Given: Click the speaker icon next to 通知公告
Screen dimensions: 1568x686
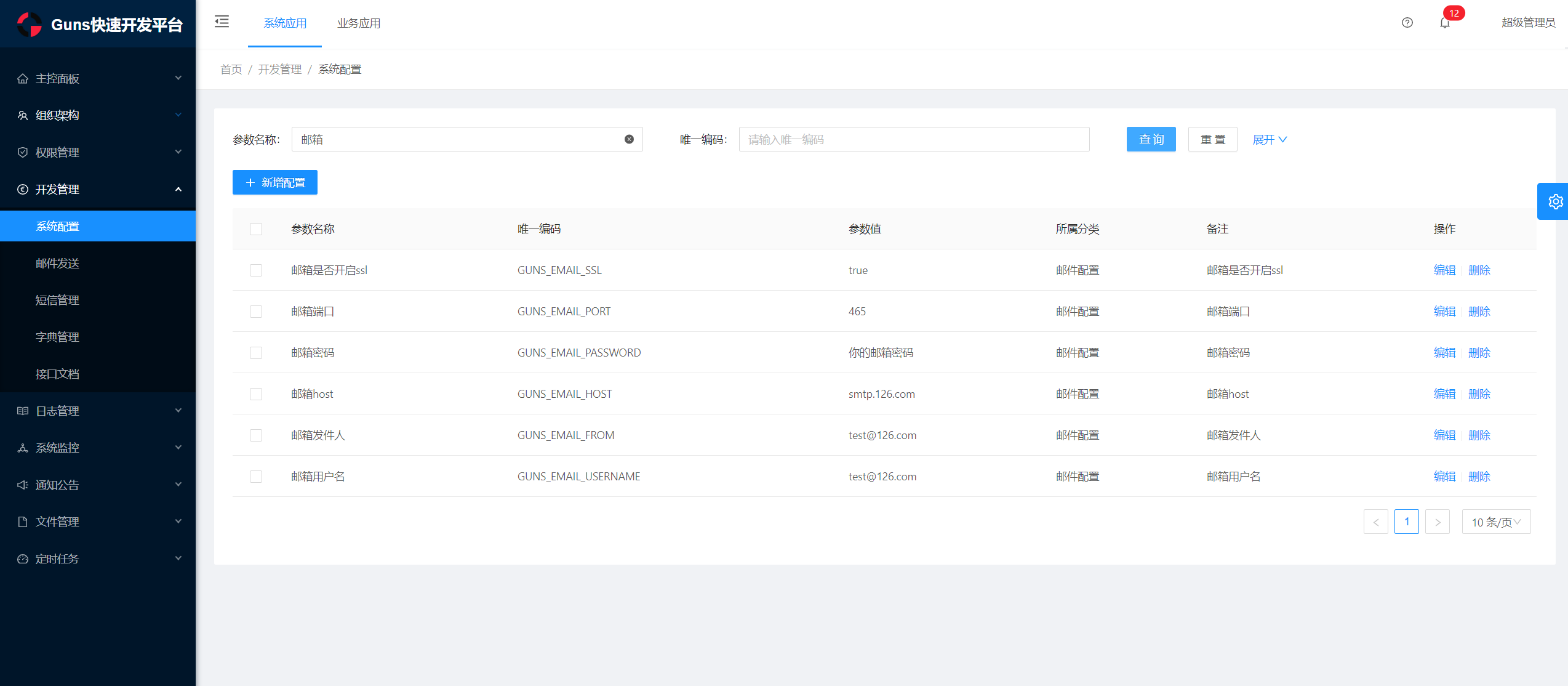Looking at the screenshot, I should [23, 485].
